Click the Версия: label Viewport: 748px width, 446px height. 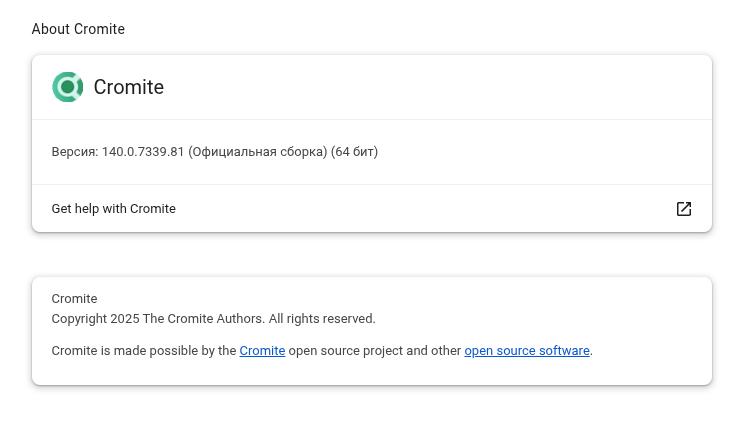74,152
